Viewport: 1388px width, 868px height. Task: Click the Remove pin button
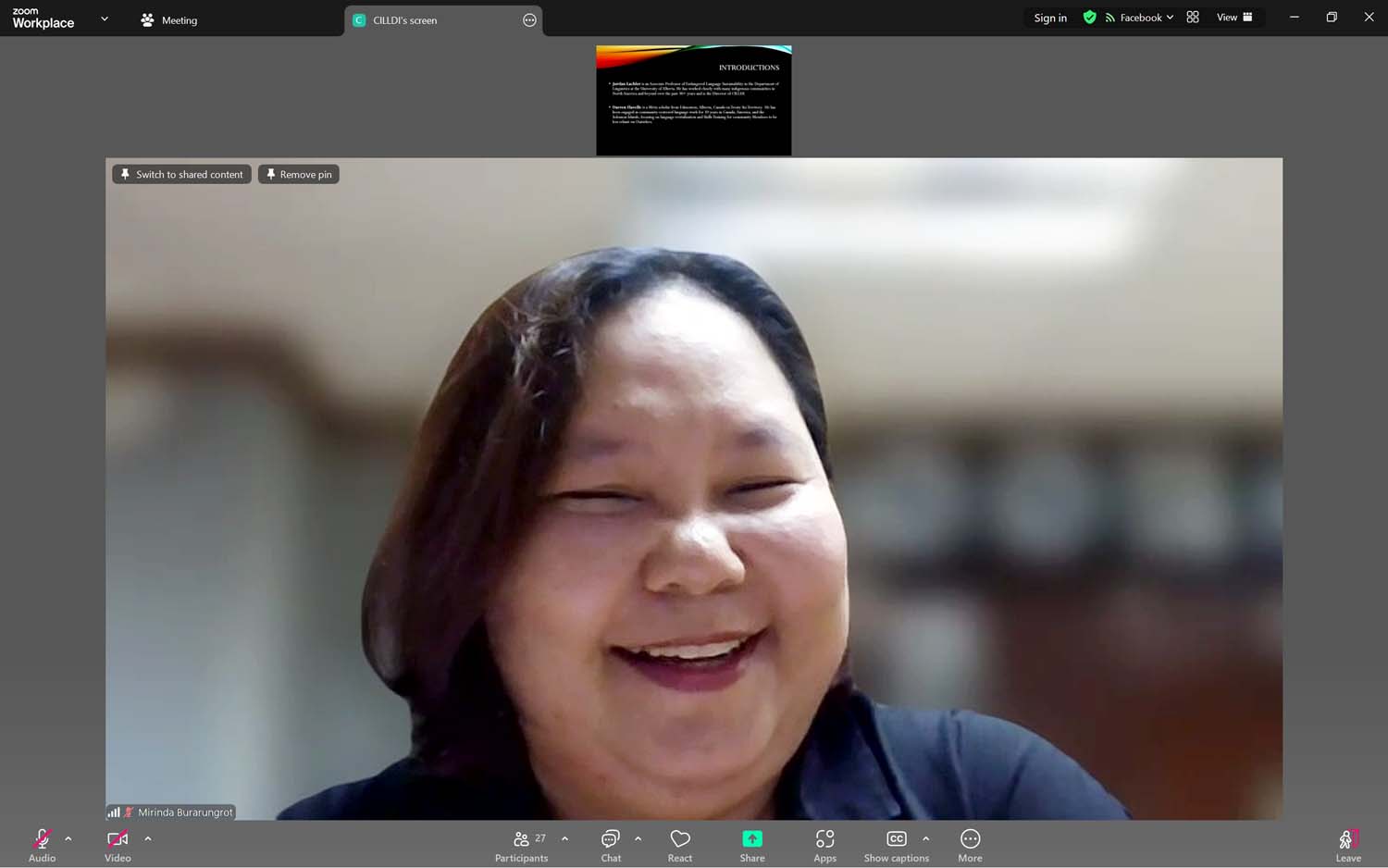click(x=298, y=174)
